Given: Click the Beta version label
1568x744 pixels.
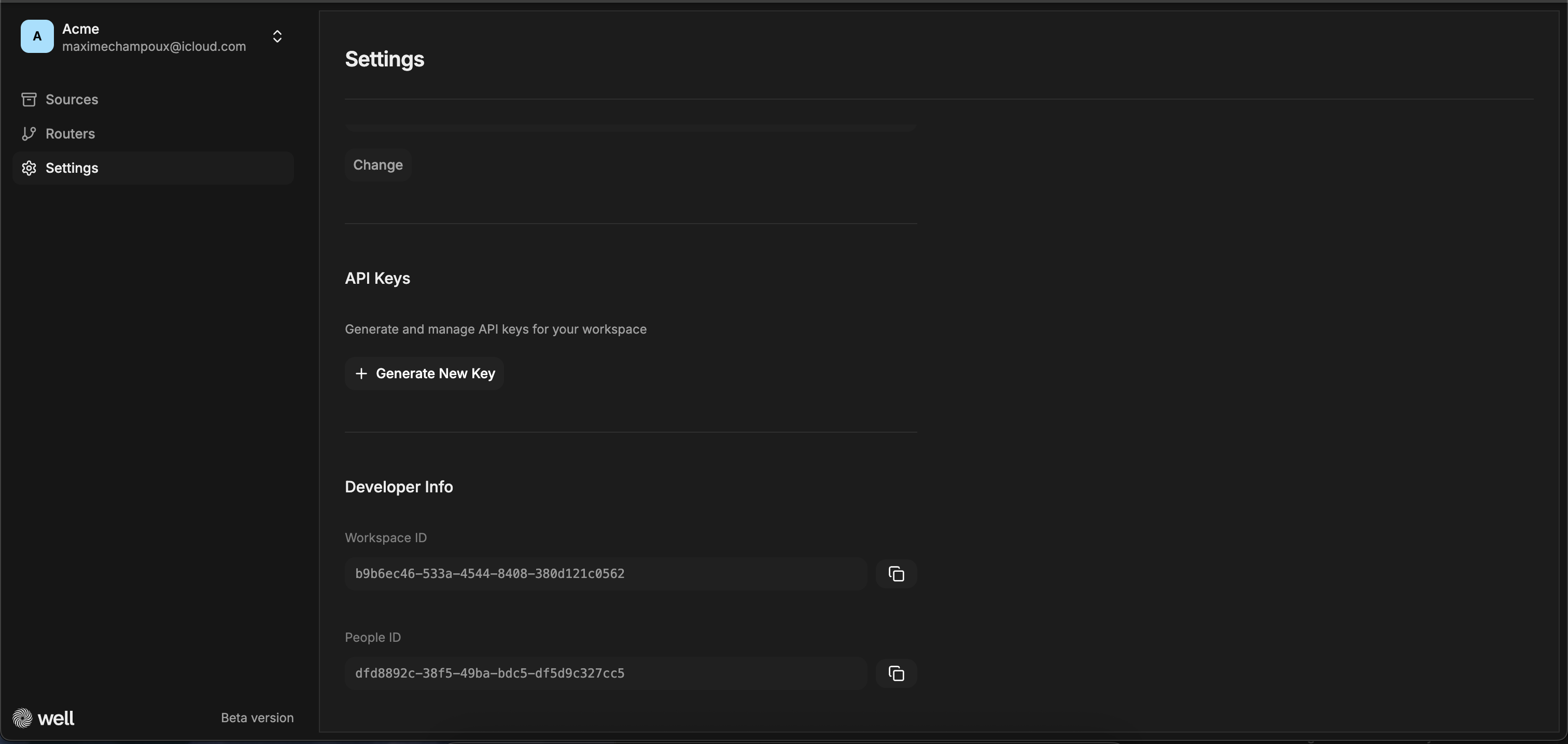Looking at the screenshot, I should point(257,718).
